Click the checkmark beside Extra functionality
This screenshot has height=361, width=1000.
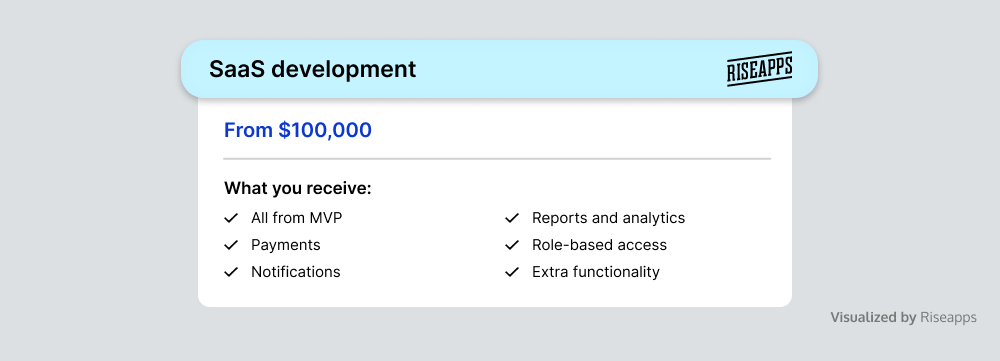coord(512,272)
